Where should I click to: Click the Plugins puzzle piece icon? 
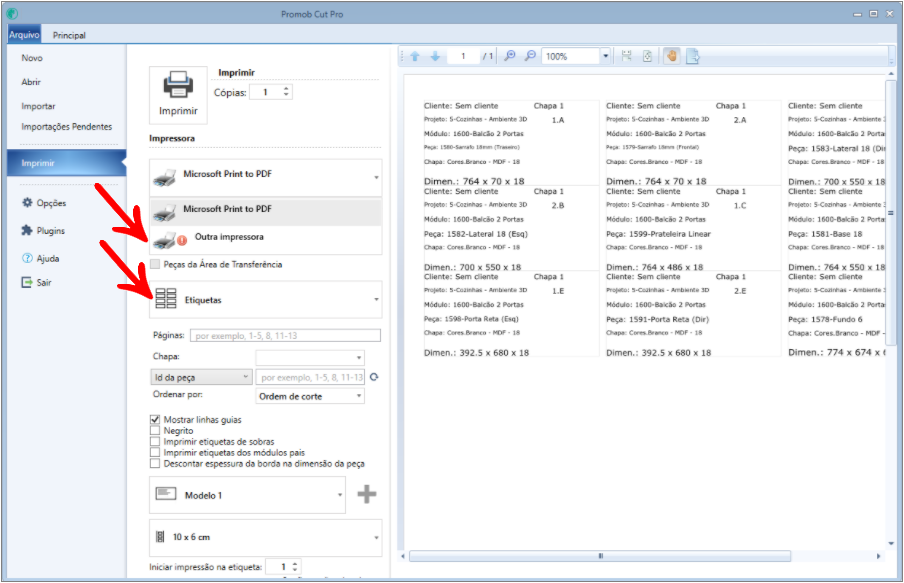coord(27,230)
